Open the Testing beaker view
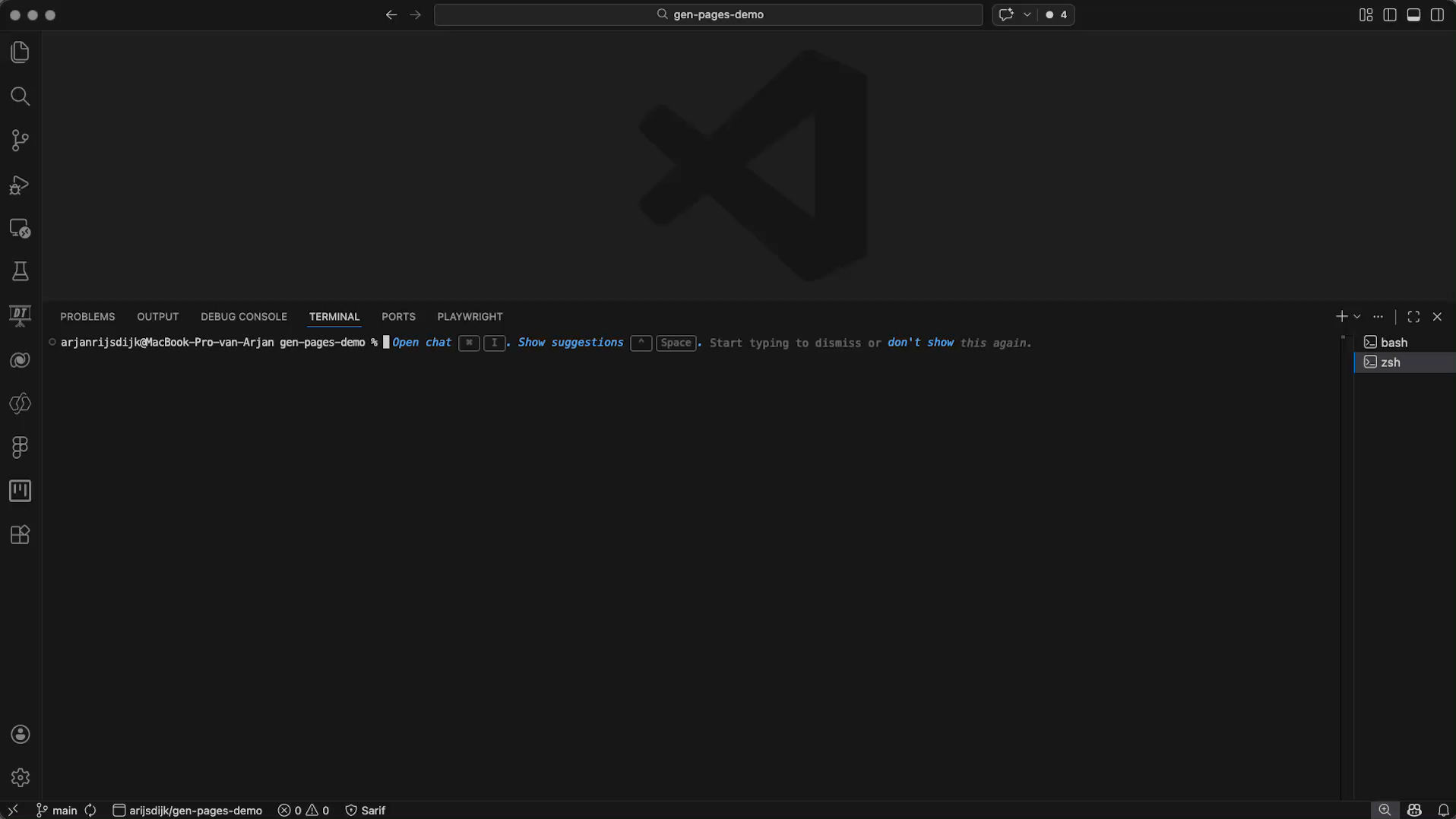1456x819 pixels. tap(20, 271)
